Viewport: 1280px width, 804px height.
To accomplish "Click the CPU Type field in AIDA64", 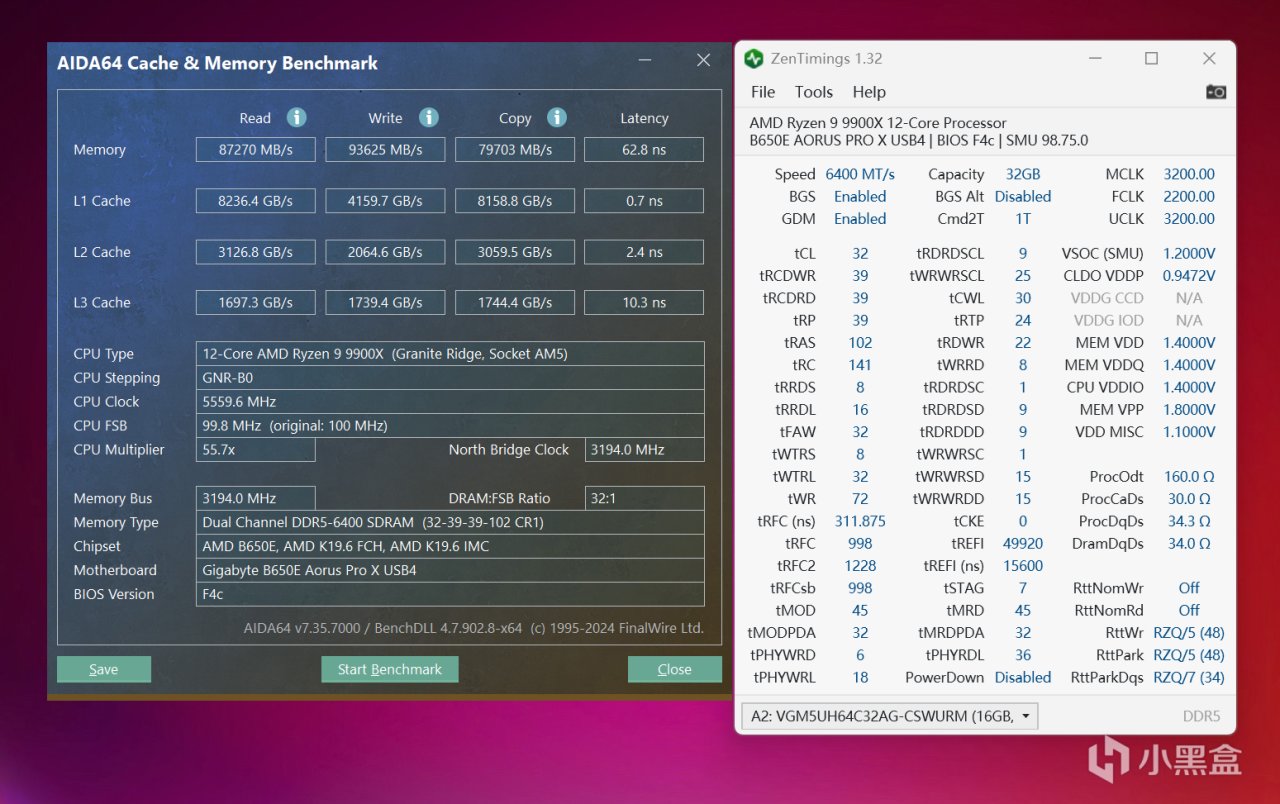I will (x=450, y=354).
